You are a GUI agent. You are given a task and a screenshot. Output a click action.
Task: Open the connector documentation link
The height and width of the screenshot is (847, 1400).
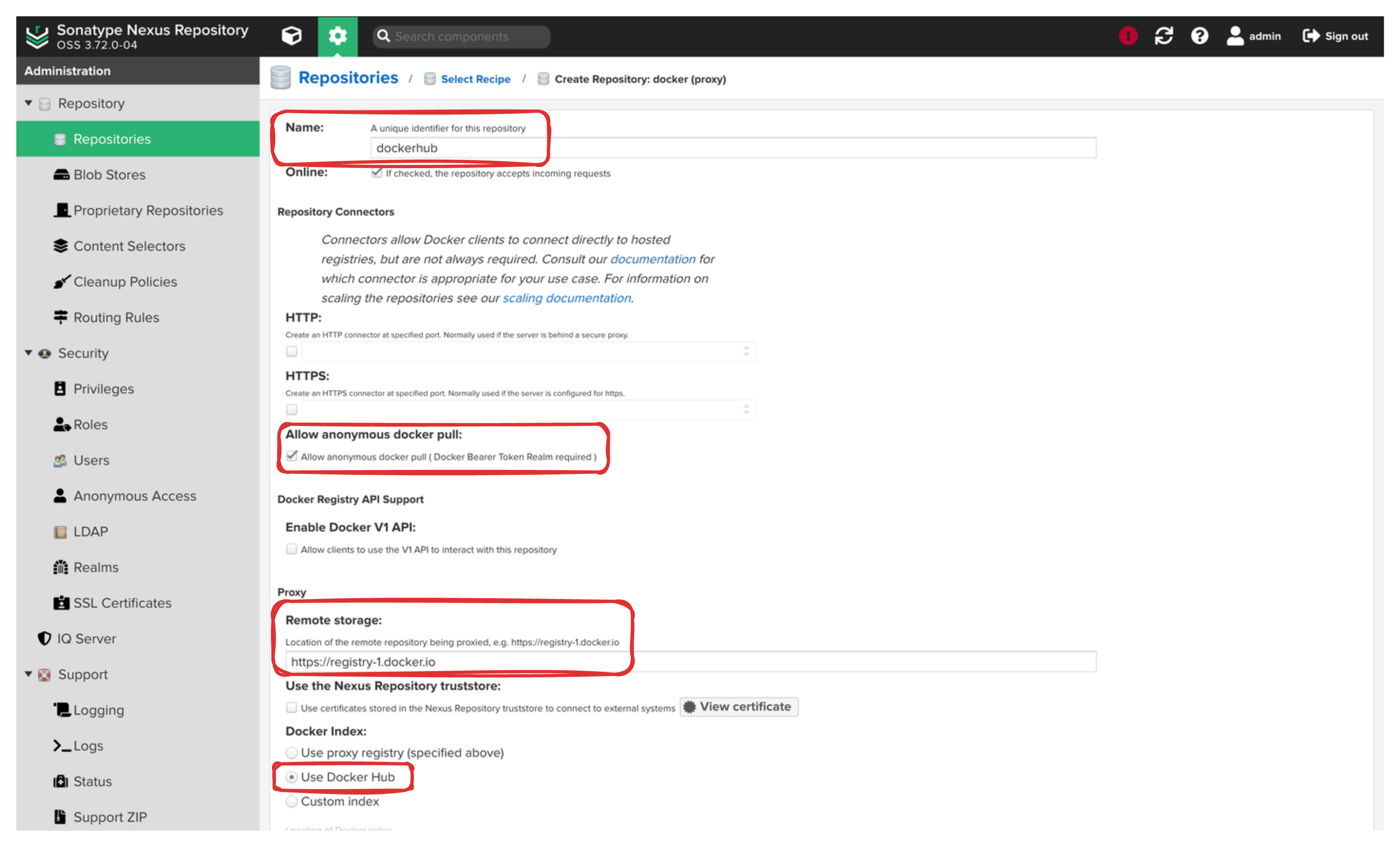652,259
